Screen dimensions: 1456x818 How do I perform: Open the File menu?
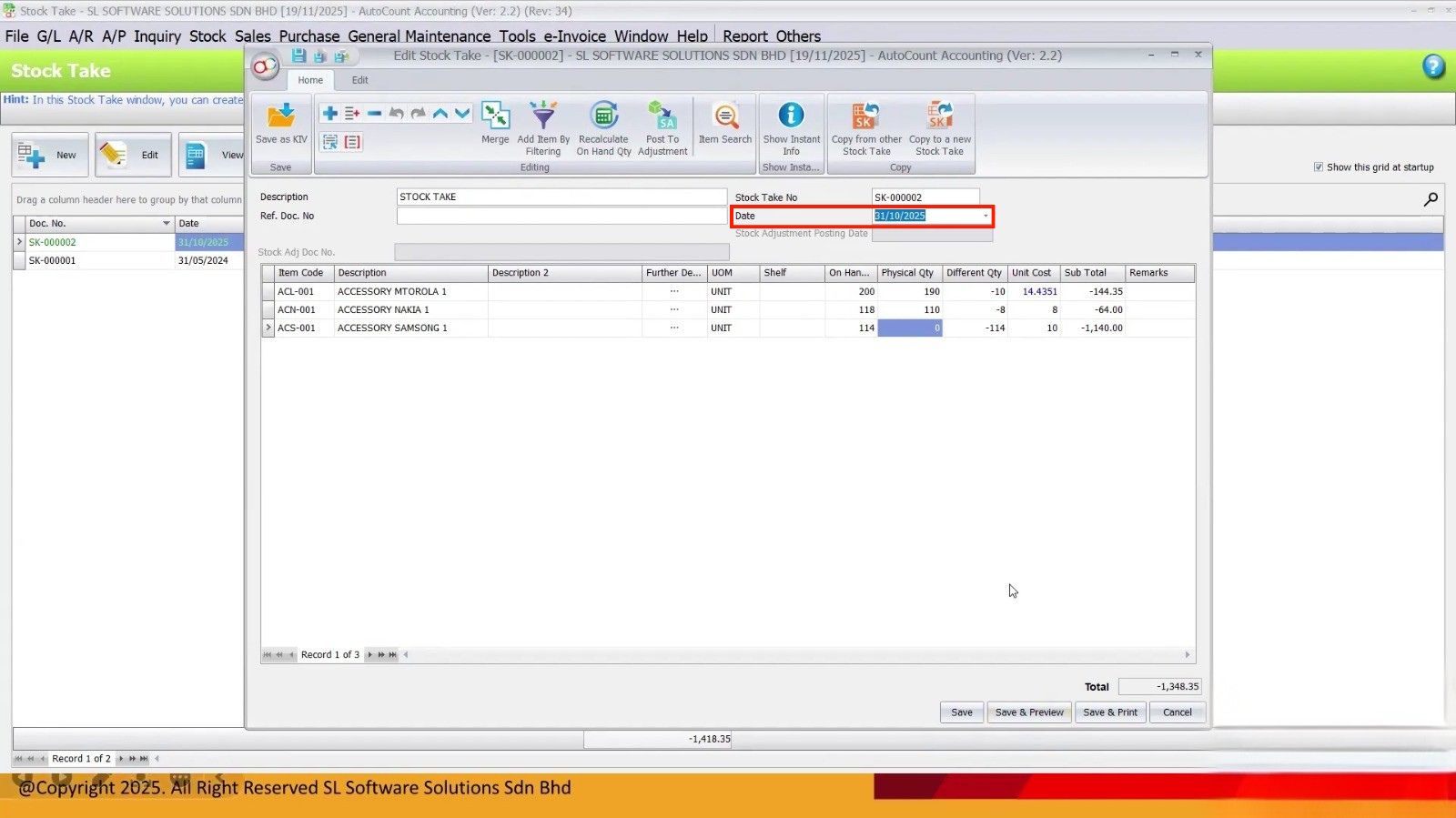click(17, 36)
